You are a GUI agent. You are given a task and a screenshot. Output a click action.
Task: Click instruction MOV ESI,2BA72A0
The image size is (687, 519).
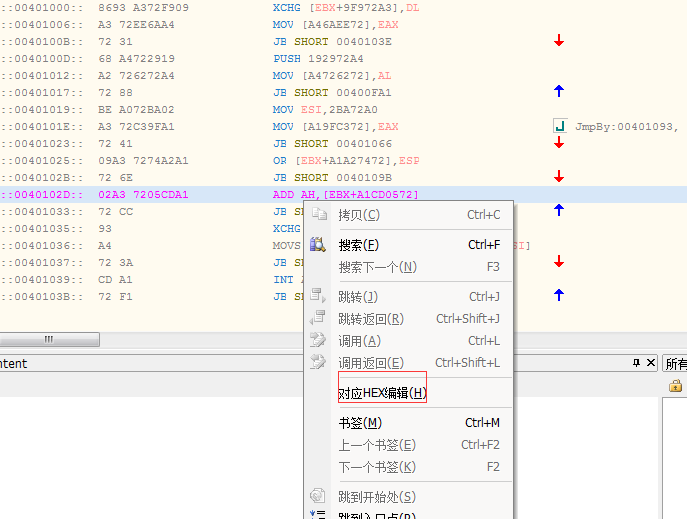(325, 109)
